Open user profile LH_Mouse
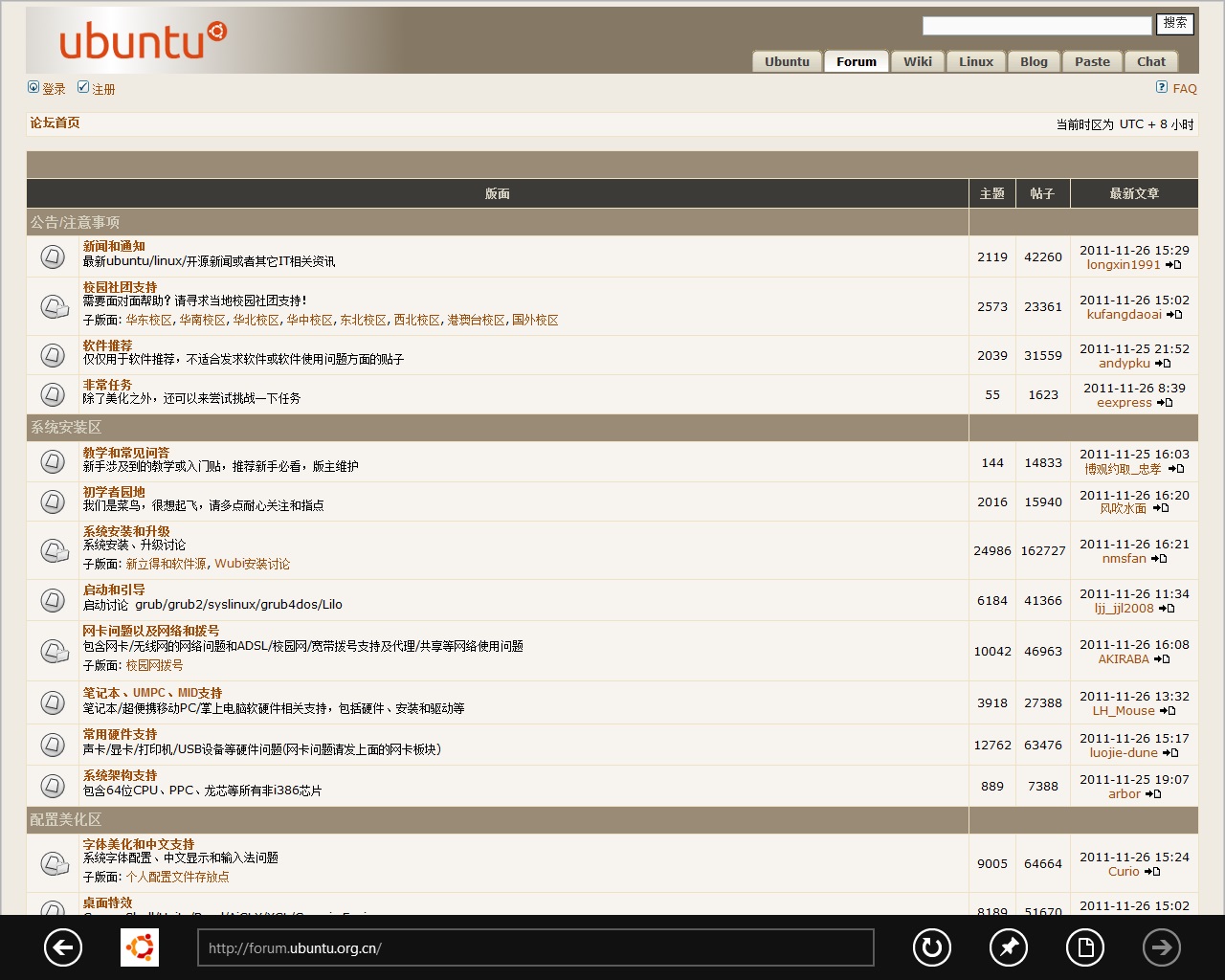The height and width of the screenshot is (980, 1225). click(x=1124, y=711)
